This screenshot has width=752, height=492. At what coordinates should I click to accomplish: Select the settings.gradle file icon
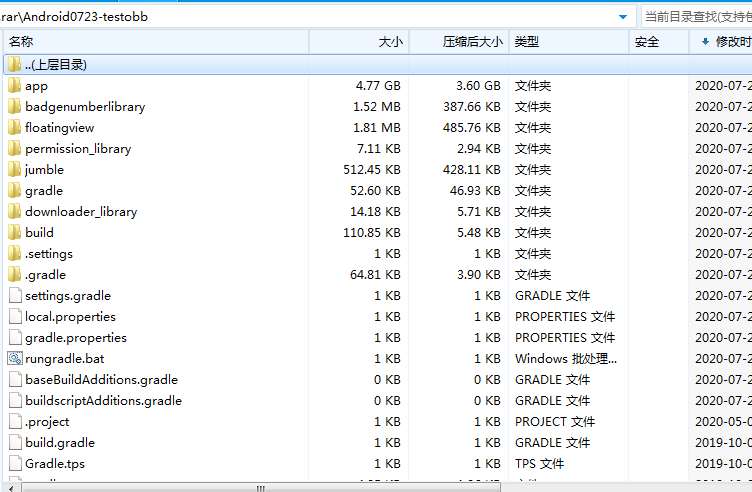click(14, 295)
